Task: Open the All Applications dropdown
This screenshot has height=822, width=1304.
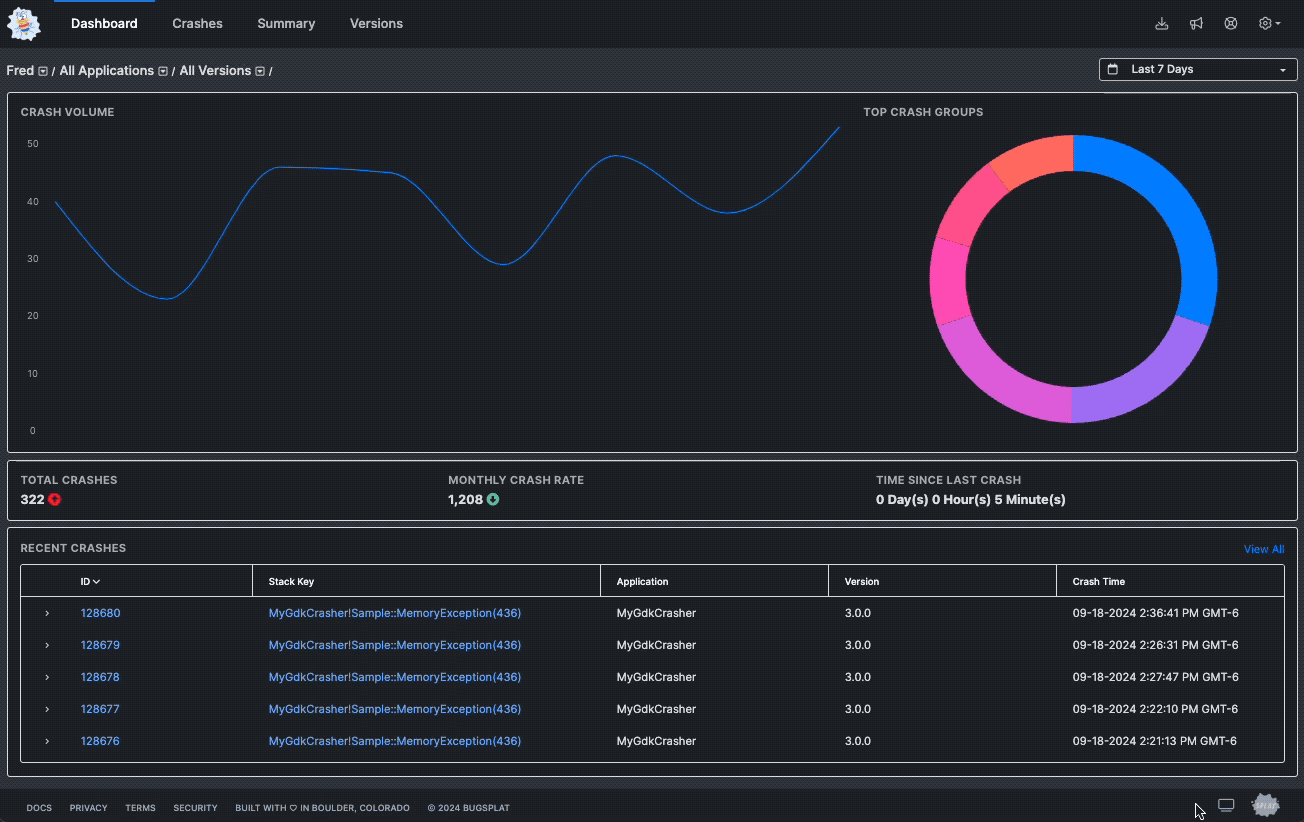Action: (x=161, y=70)
